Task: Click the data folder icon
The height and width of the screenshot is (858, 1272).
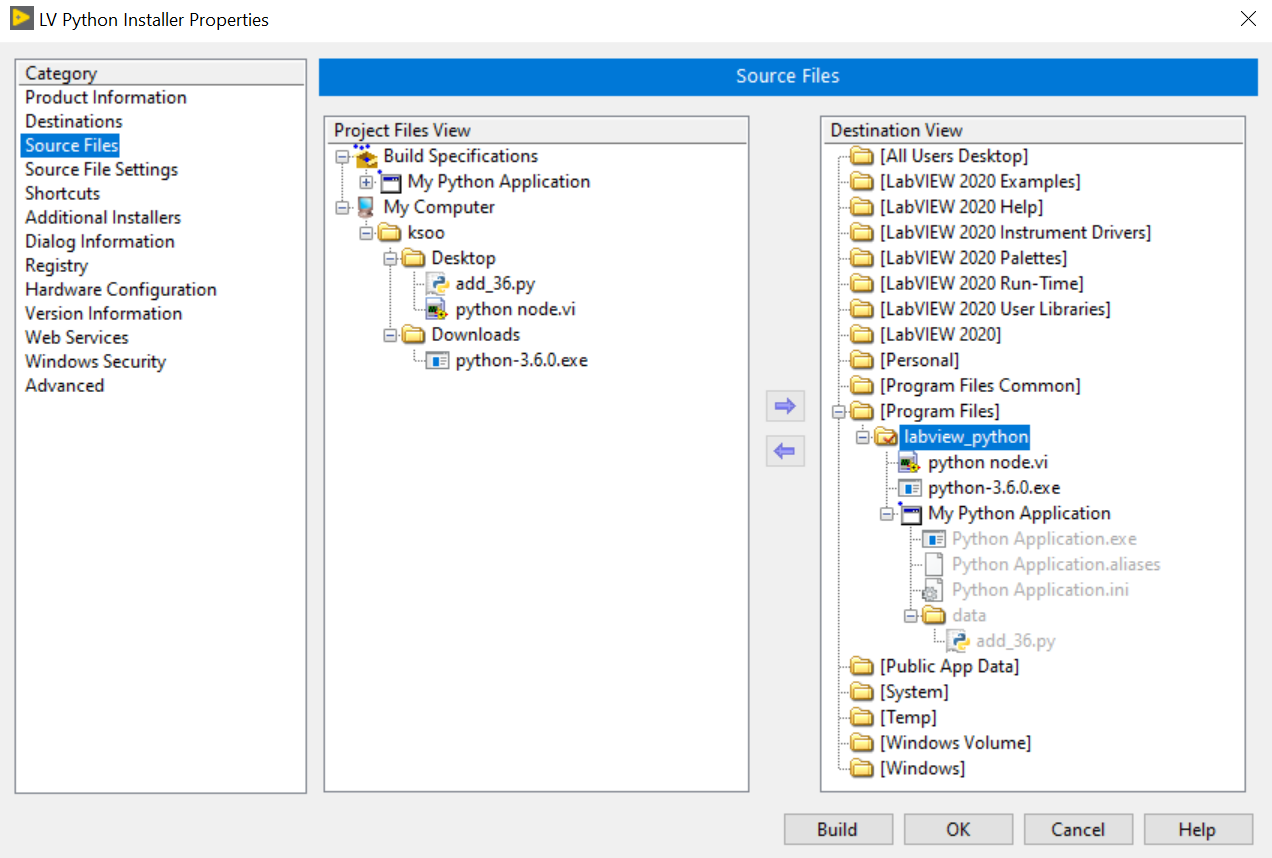Action: pos(934,615)
